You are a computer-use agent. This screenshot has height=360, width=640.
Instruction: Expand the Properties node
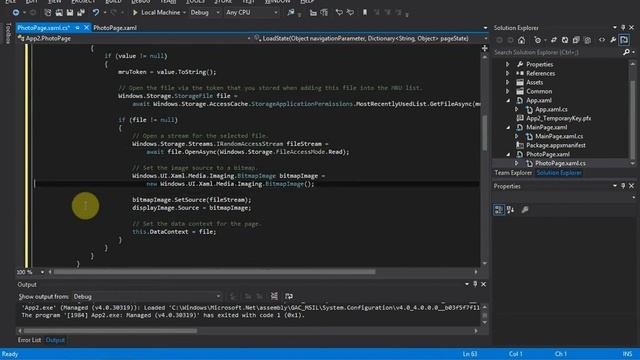coord(507,64)
